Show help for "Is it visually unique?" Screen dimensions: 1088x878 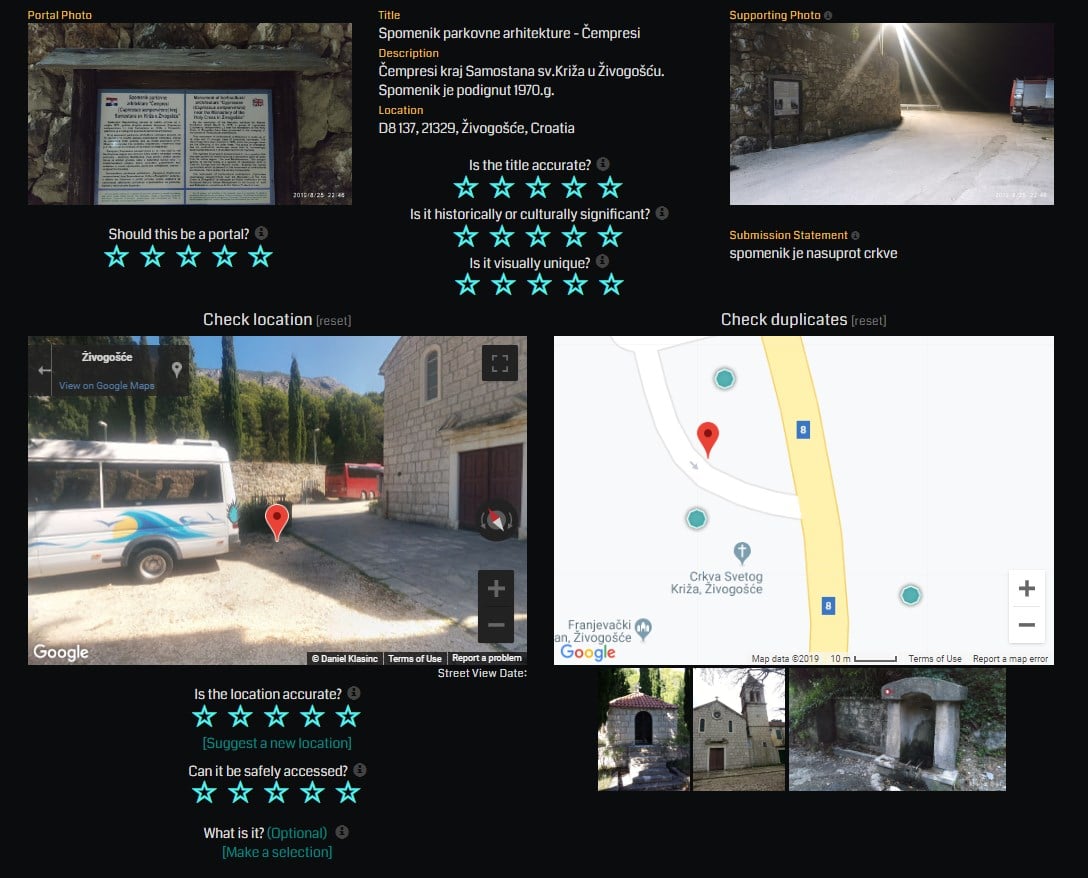[602, 261]
